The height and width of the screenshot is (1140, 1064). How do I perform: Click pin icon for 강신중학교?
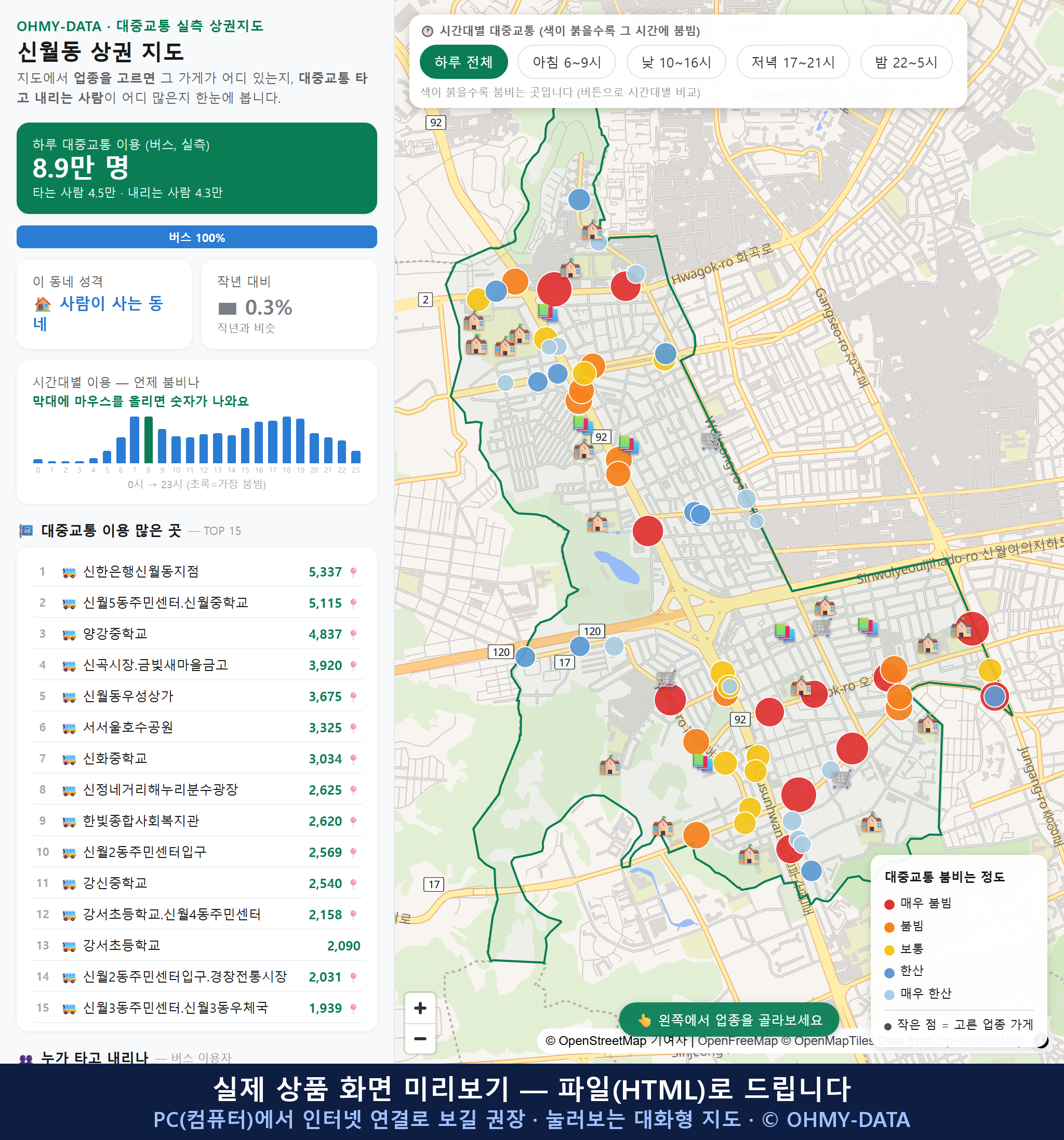[x=353, y=883]
